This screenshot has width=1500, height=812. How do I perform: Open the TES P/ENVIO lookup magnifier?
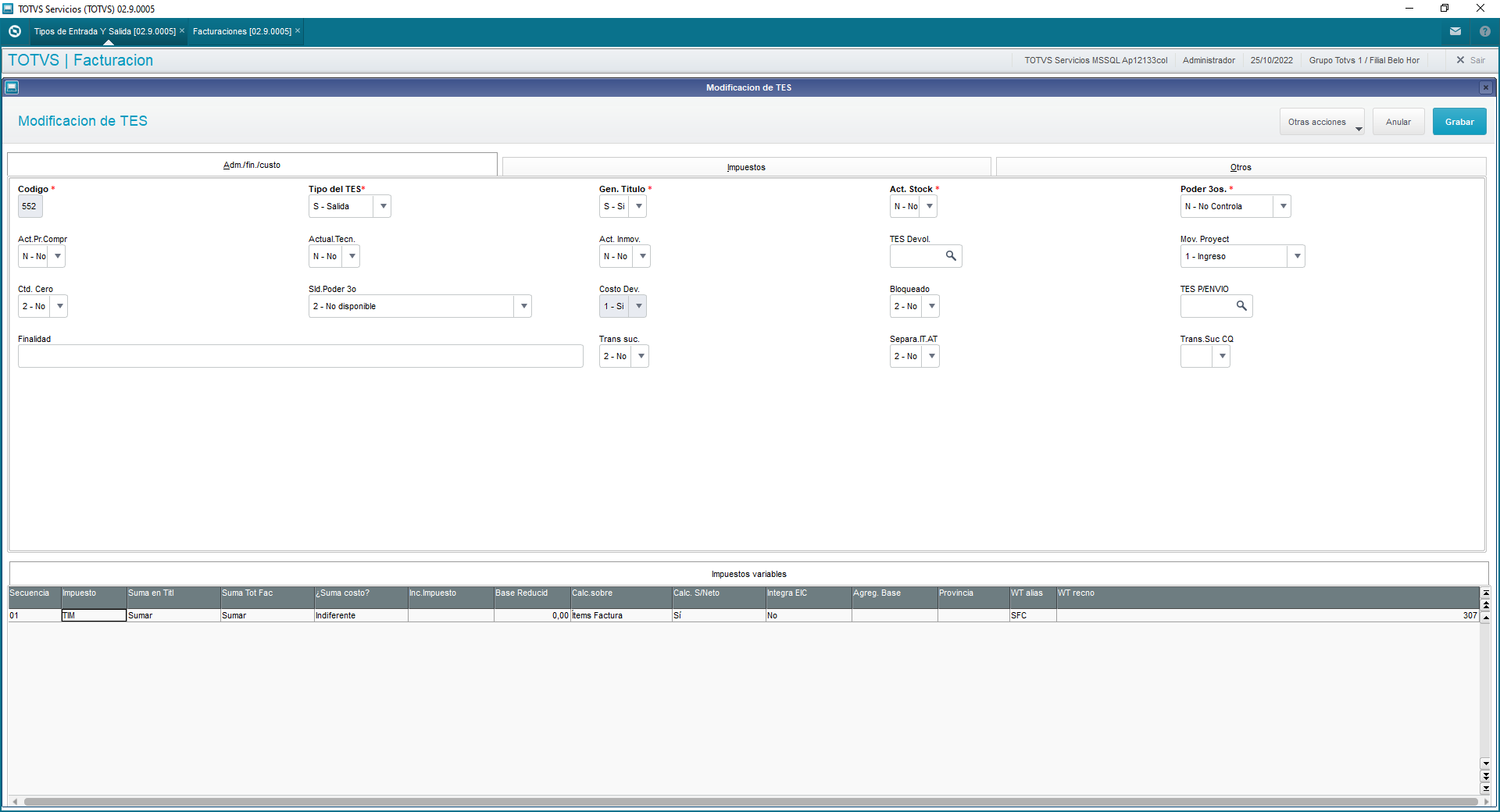click(1241, 306)
